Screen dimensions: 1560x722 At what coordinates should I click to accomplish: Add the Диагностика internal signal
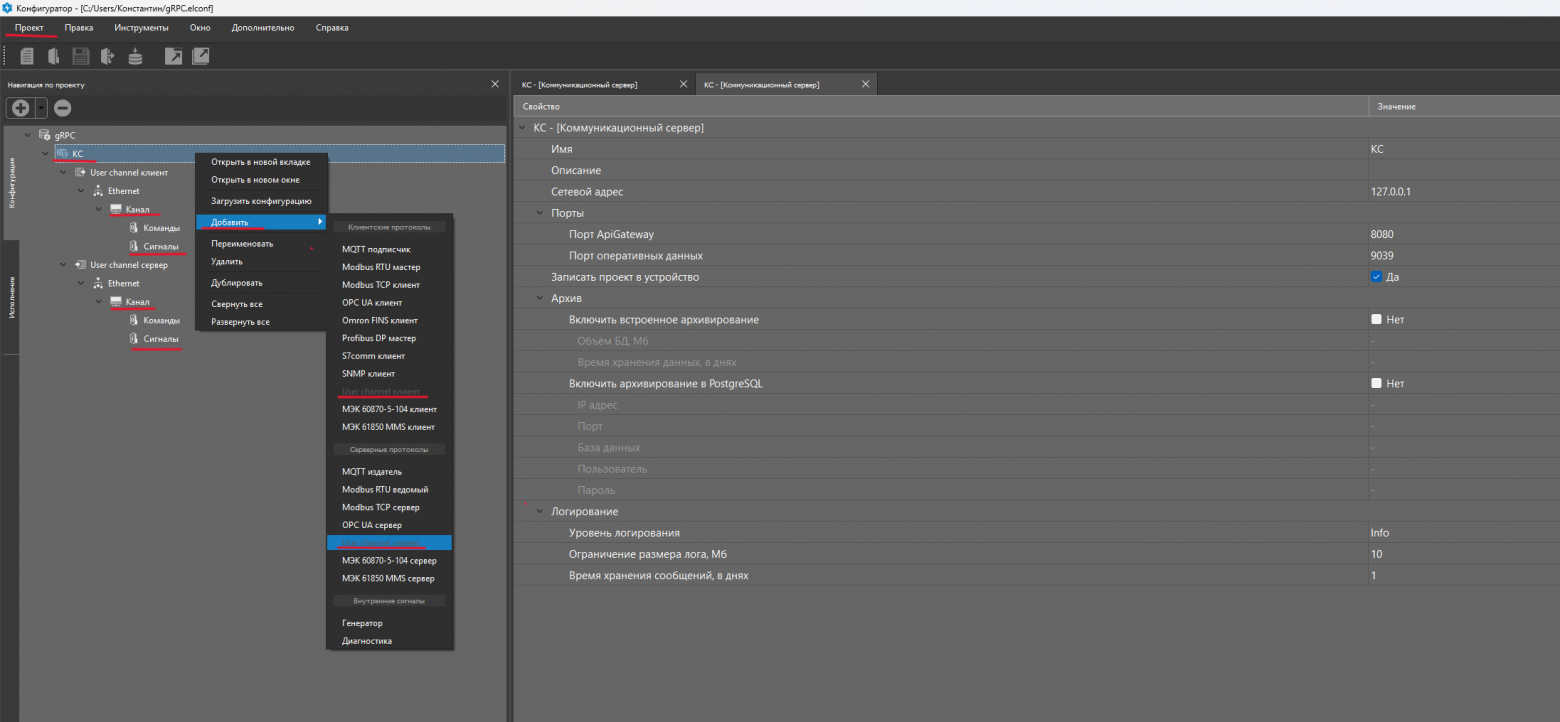[390, 641]
